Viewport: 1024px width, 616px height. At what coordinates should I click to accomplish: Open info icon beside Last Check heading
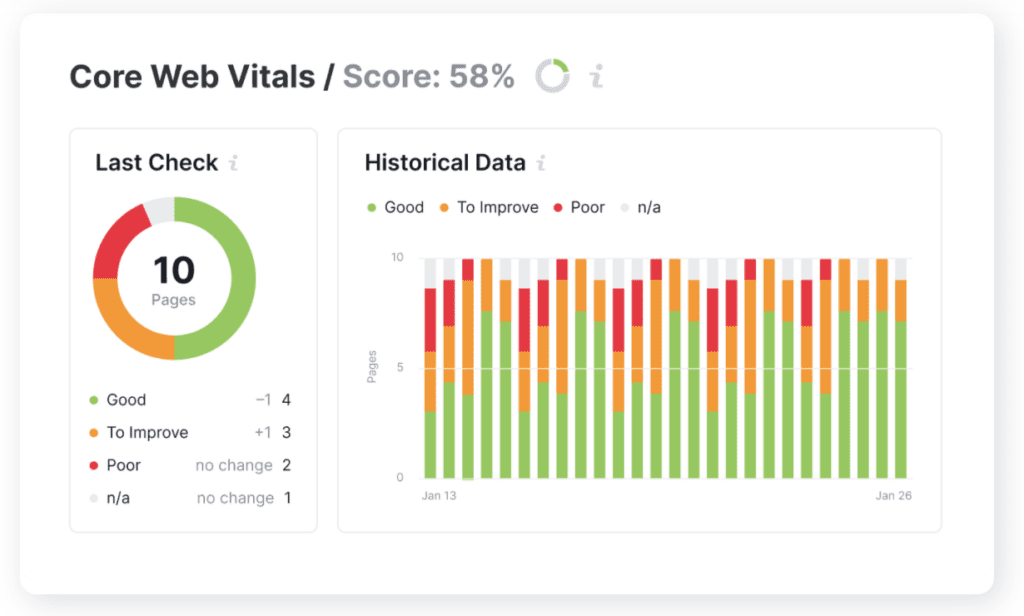click(233, 163)
